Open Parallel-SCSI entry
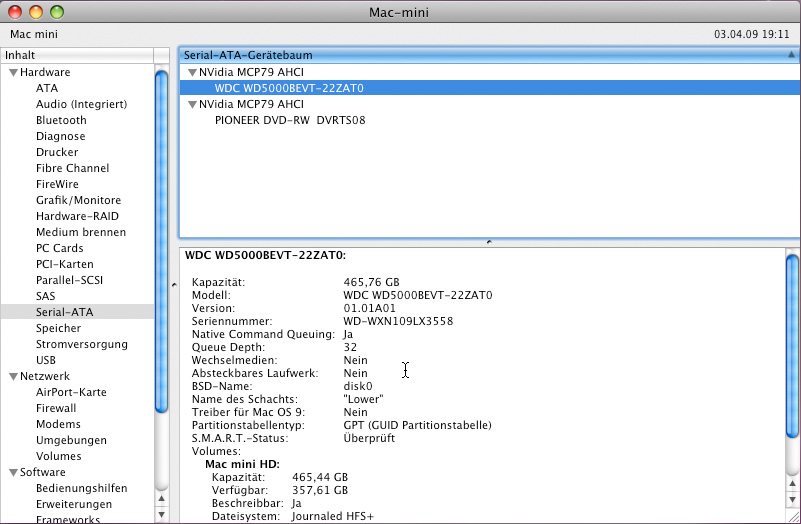801x524 pixels. pyautogui.click(x=69, y=280)
